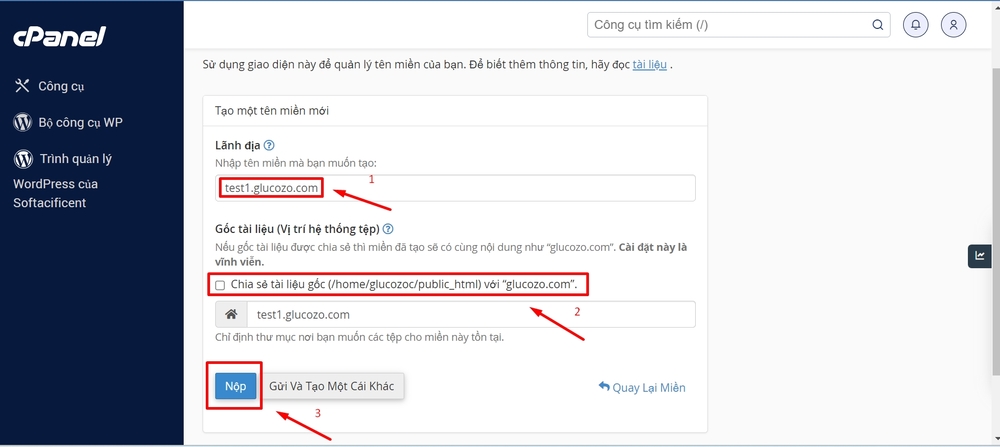Click the home icon in document root field
The image size is (1000, 447).
coord(231,315)
